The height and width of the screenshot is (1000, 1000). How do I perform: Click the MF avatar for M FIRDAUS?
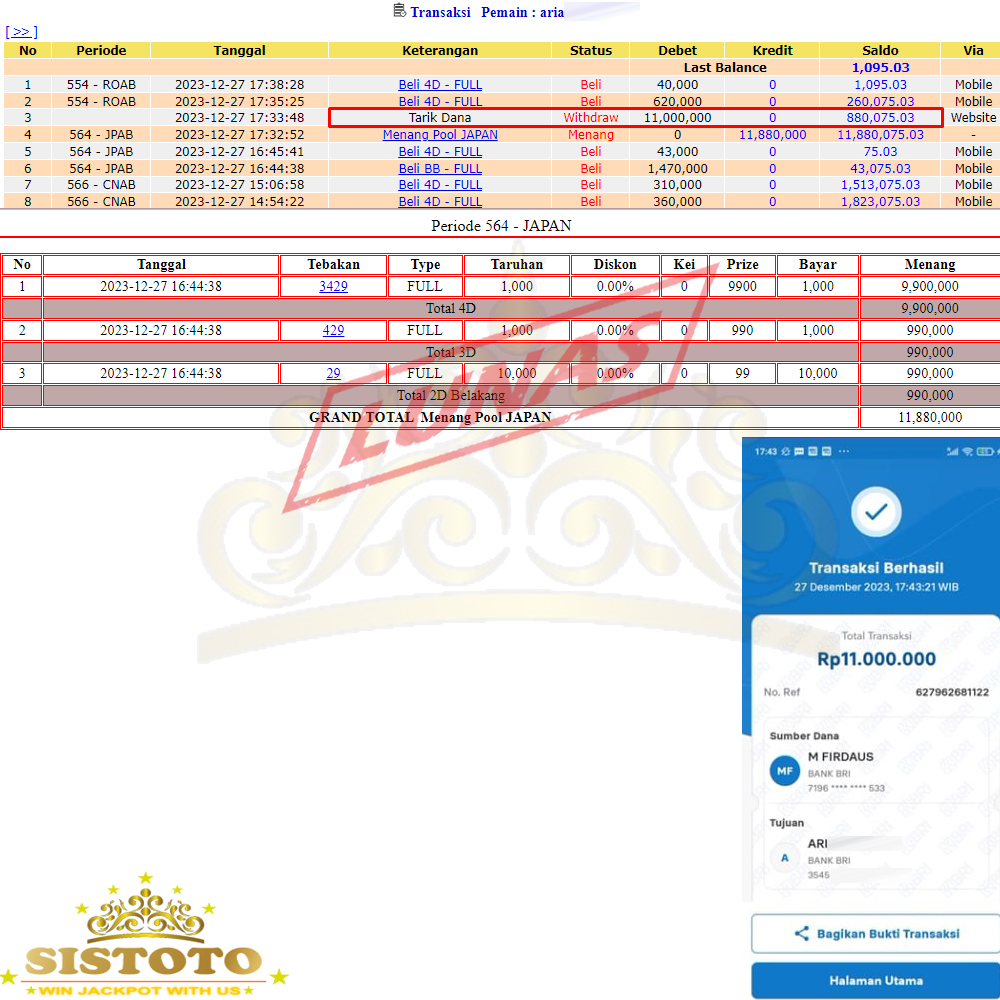[x=785, y=771]
